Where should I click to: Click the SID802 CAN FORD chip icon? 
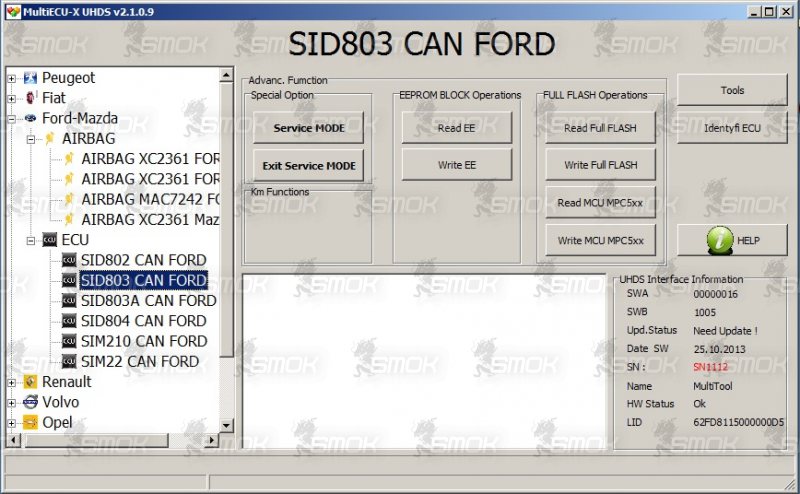(x=69, y=260)
